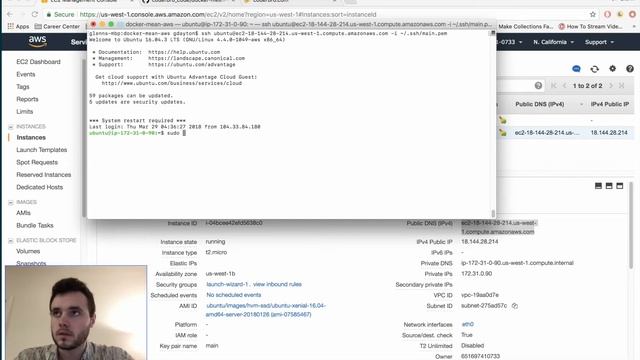Open the Chrome Apps shortcut
Screen dimensions: 640x360
pyautogui.click(x=18, y=26)
